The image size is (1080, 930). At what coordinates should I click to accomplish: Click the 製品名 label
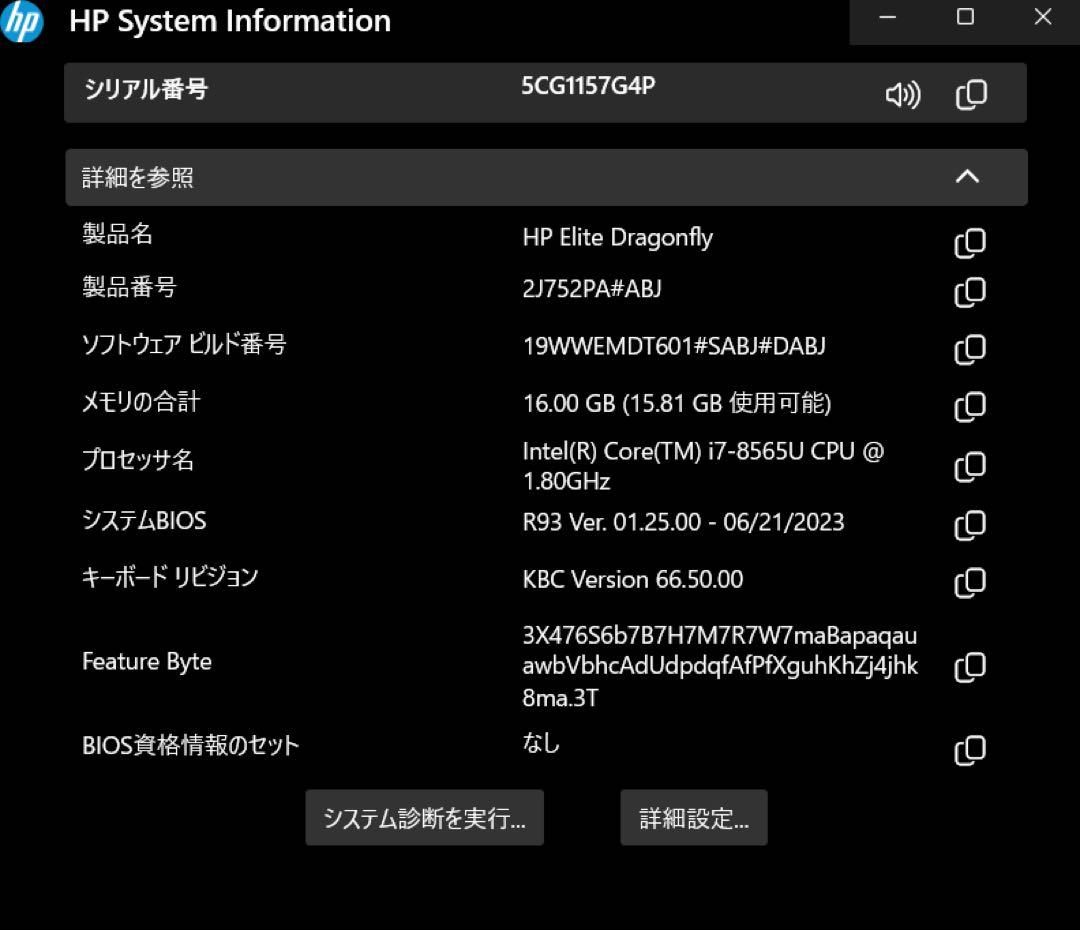[117, 234]
